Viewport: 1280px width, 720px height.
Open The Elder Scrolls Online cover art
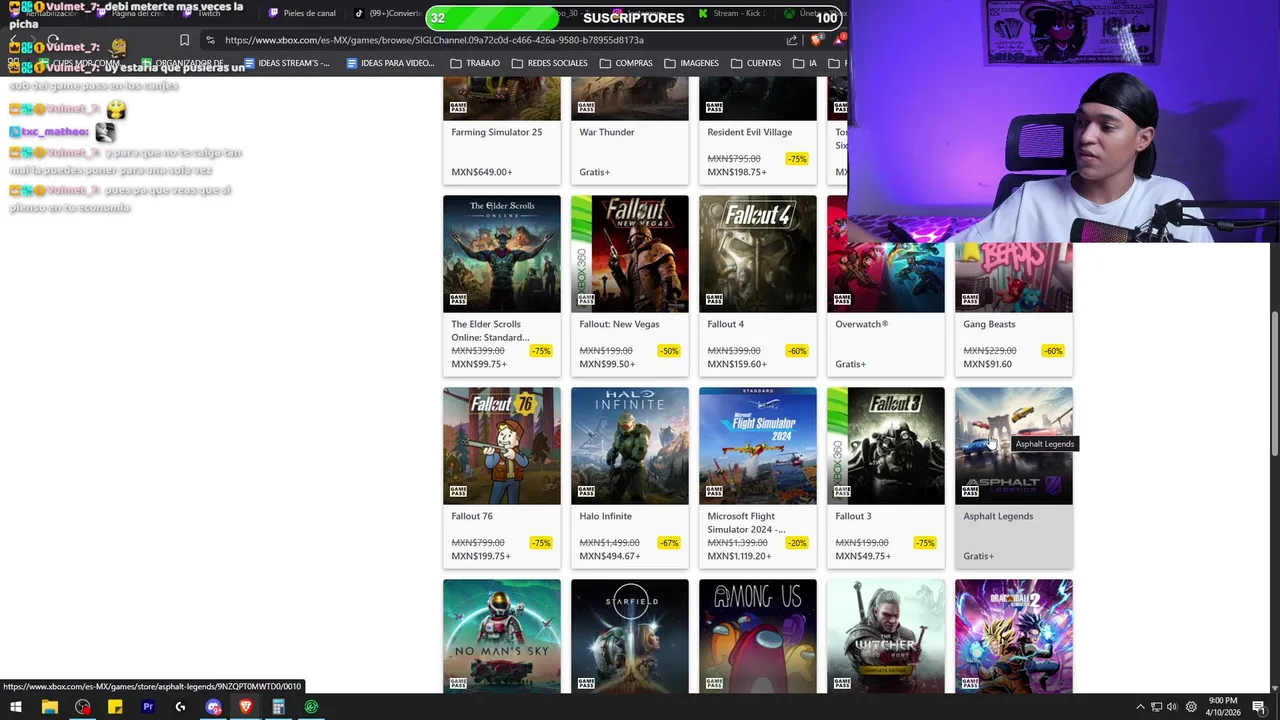502,254
